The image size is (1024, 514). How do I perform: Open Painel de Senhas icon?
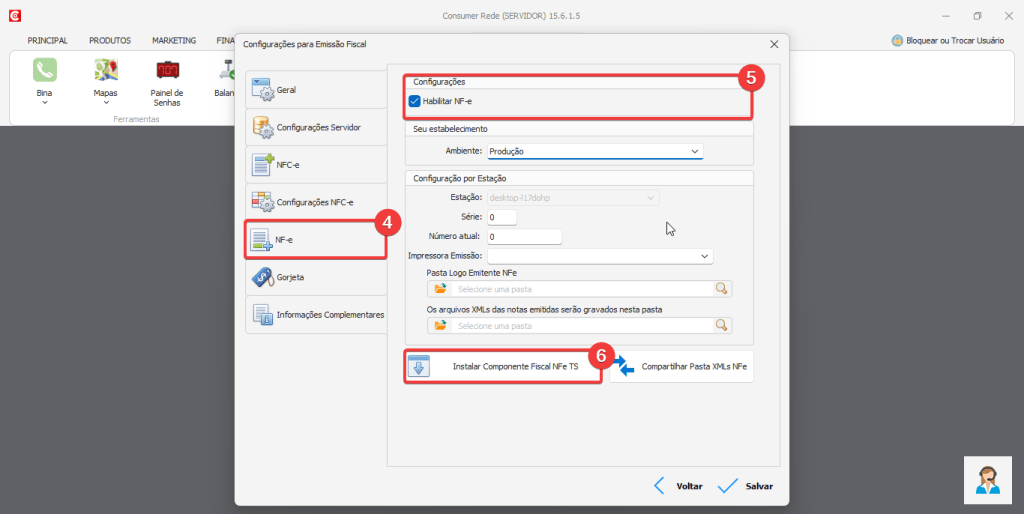[x=167, y=70]
